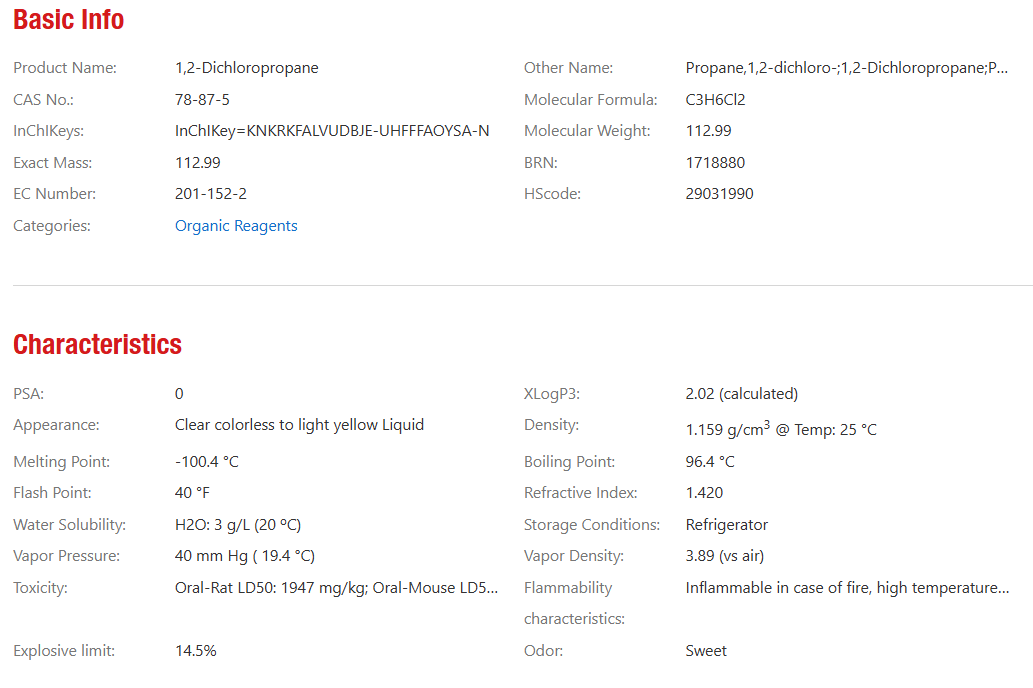This screenshot has height=688, width=1033.
Task: Click the Odor value Sweet
Action: click(706, 651)
